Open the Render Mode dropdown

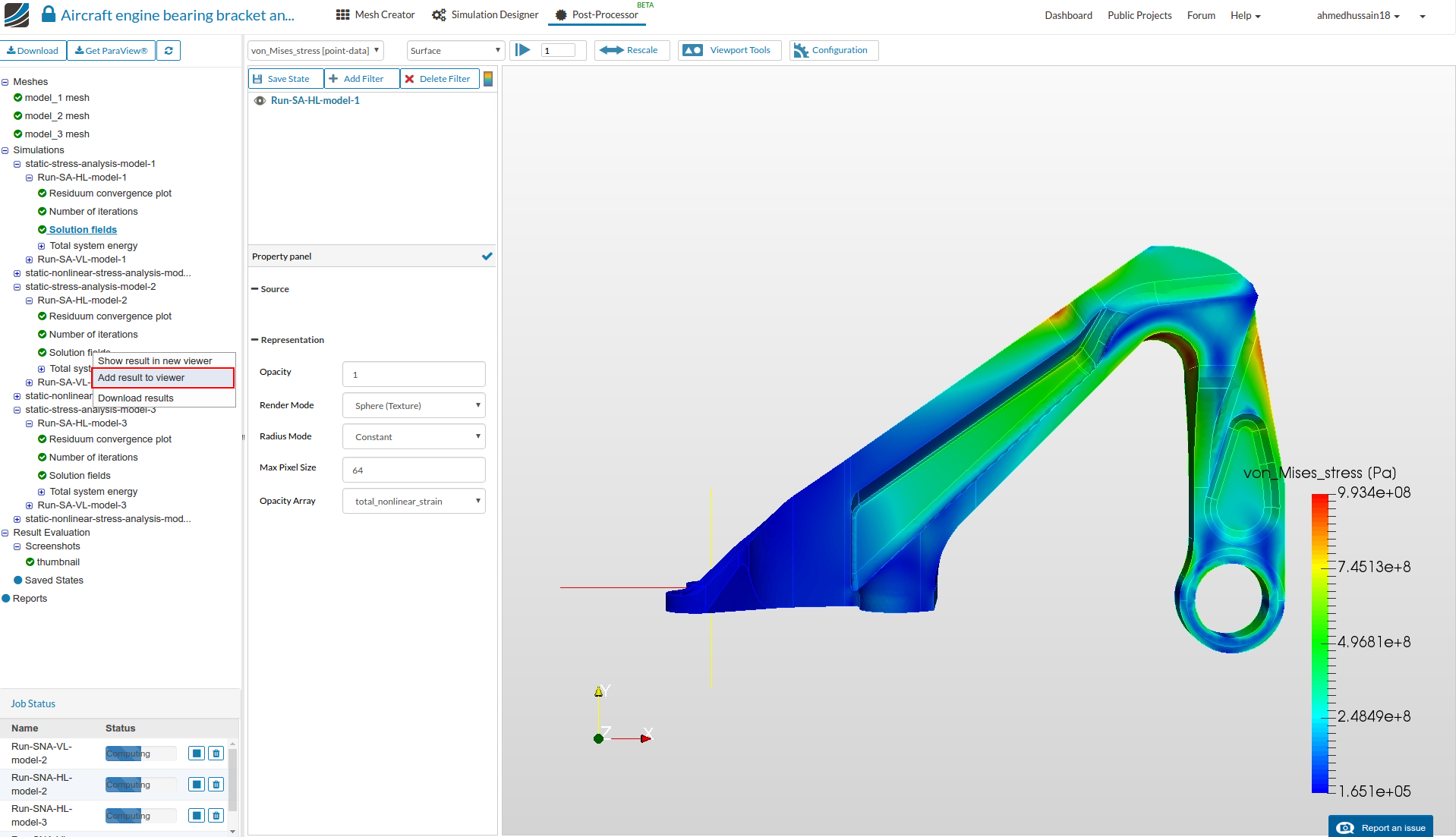[414, 406]
